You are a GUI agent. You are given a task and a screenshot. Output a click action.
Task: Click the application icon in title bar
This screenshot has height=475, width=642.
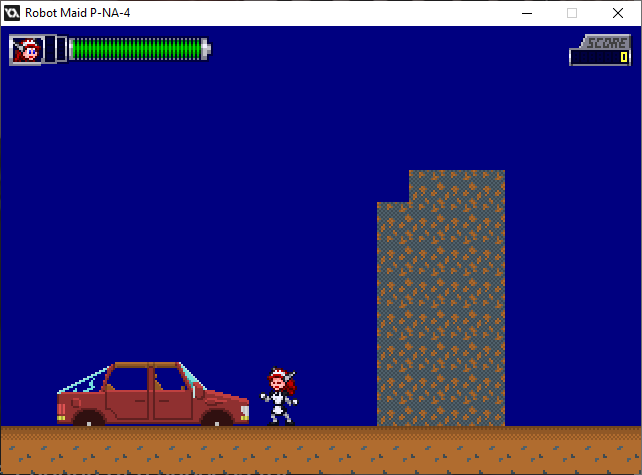(x=12, y=13)
